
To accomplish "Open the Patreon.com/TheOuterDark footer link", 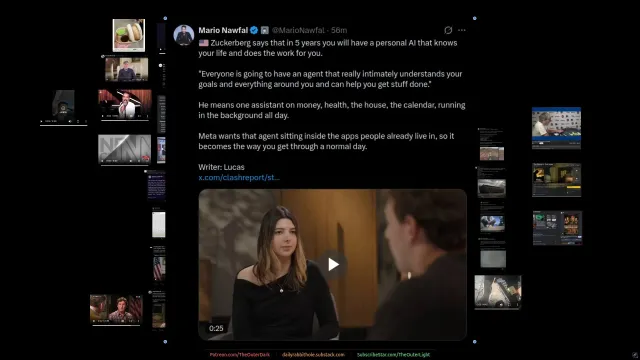I will click(x=240, y=355).
